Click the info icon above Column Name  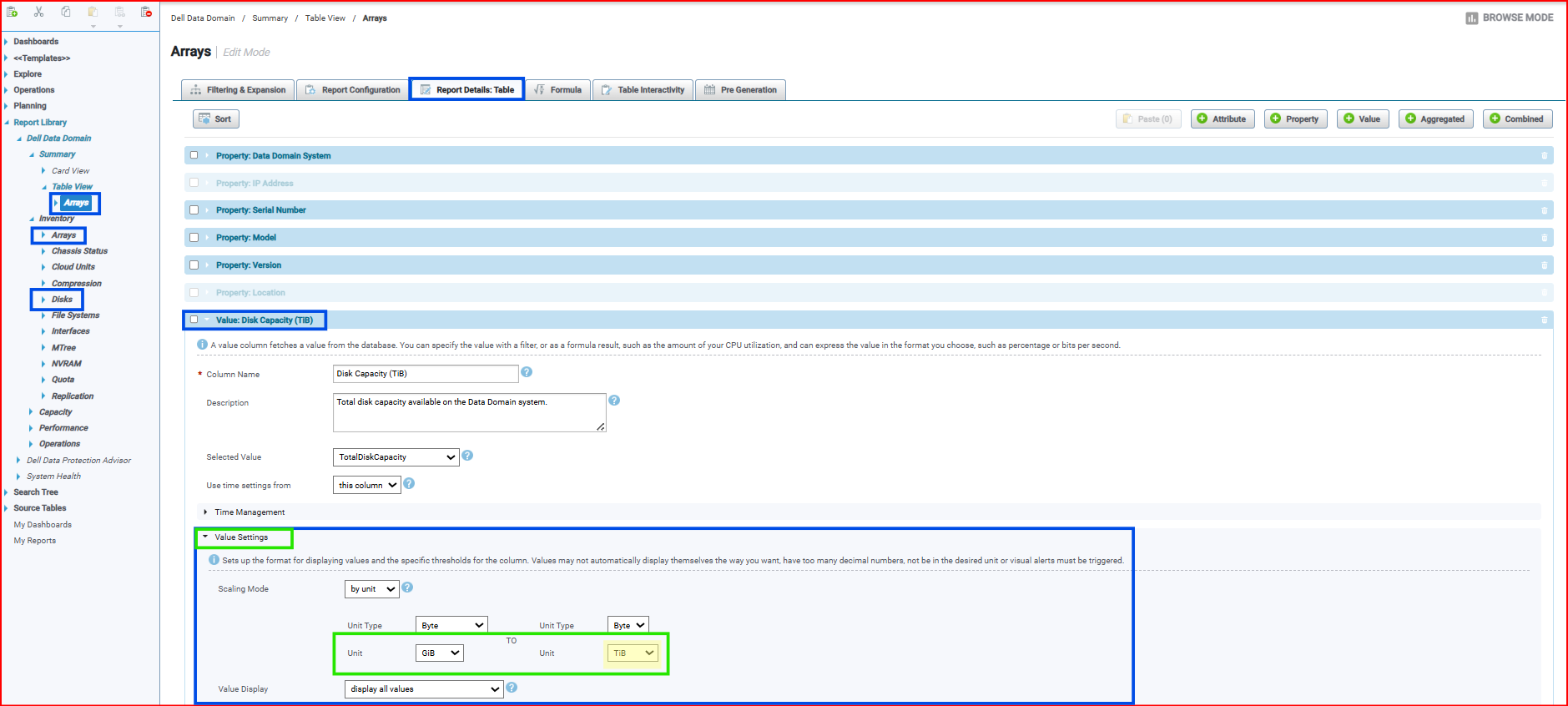click(x=202, y=345)
